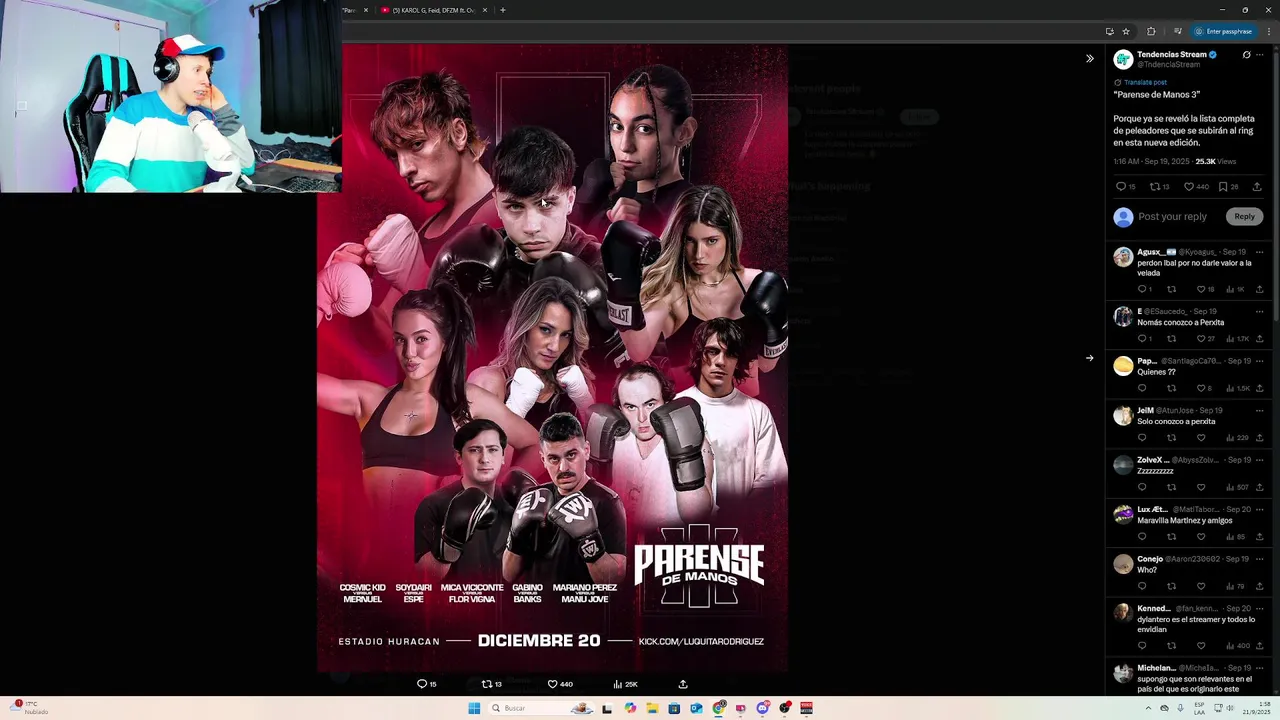Like the 'Quienes ??' reply

pyautogui.click(x=1204, y=388)
